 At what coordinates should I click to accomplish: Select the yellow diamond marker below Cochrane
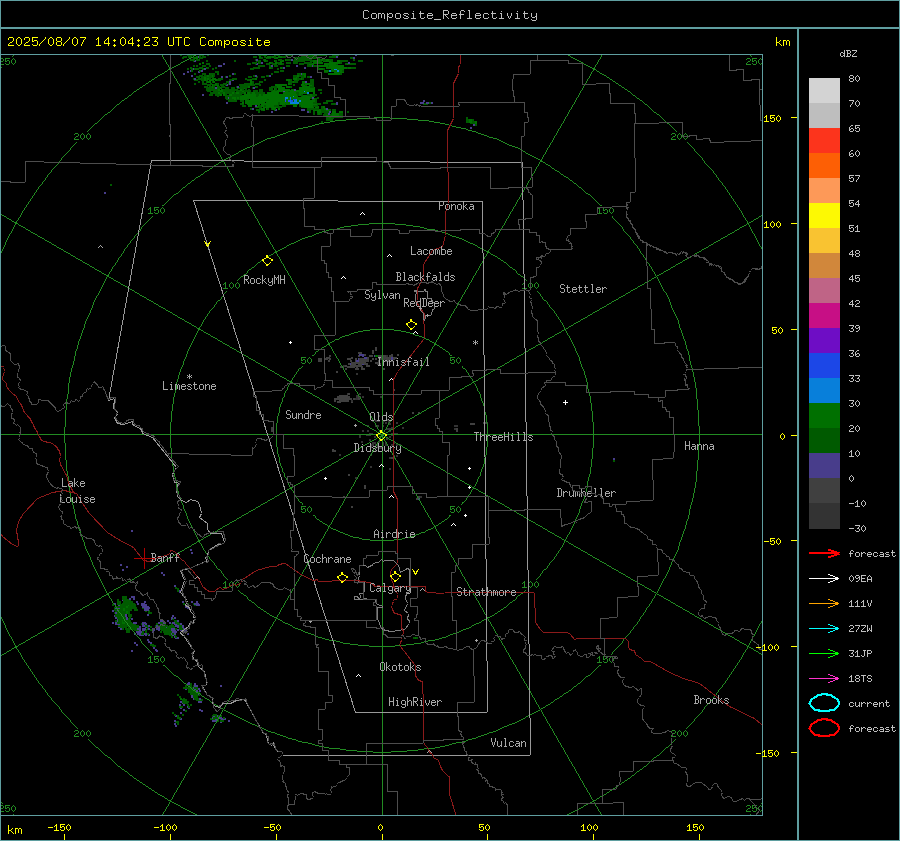(343, 577)
